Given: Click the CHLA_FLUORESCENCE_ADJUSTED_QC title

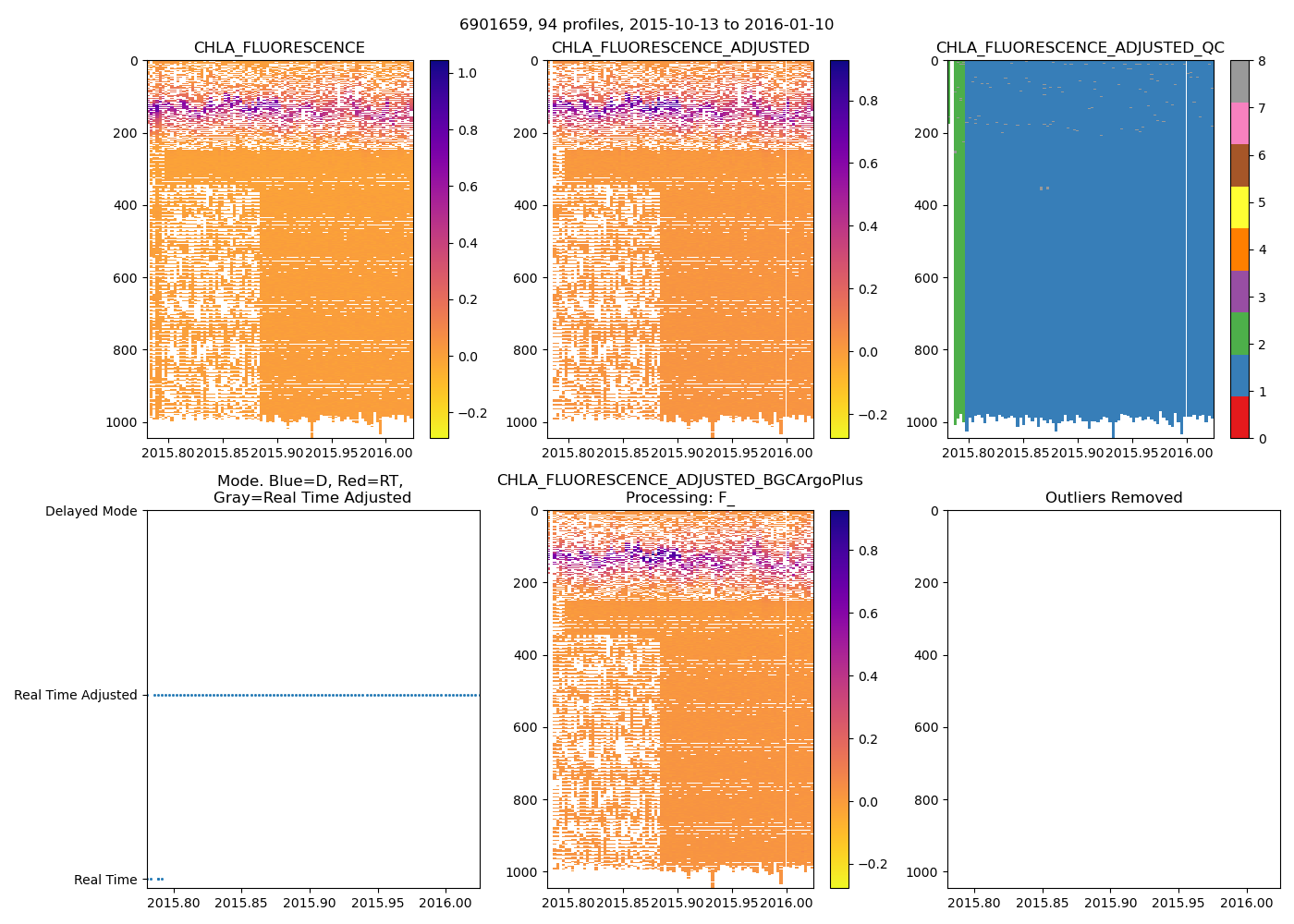Looking at the screenshot, I should (1080, 48).
